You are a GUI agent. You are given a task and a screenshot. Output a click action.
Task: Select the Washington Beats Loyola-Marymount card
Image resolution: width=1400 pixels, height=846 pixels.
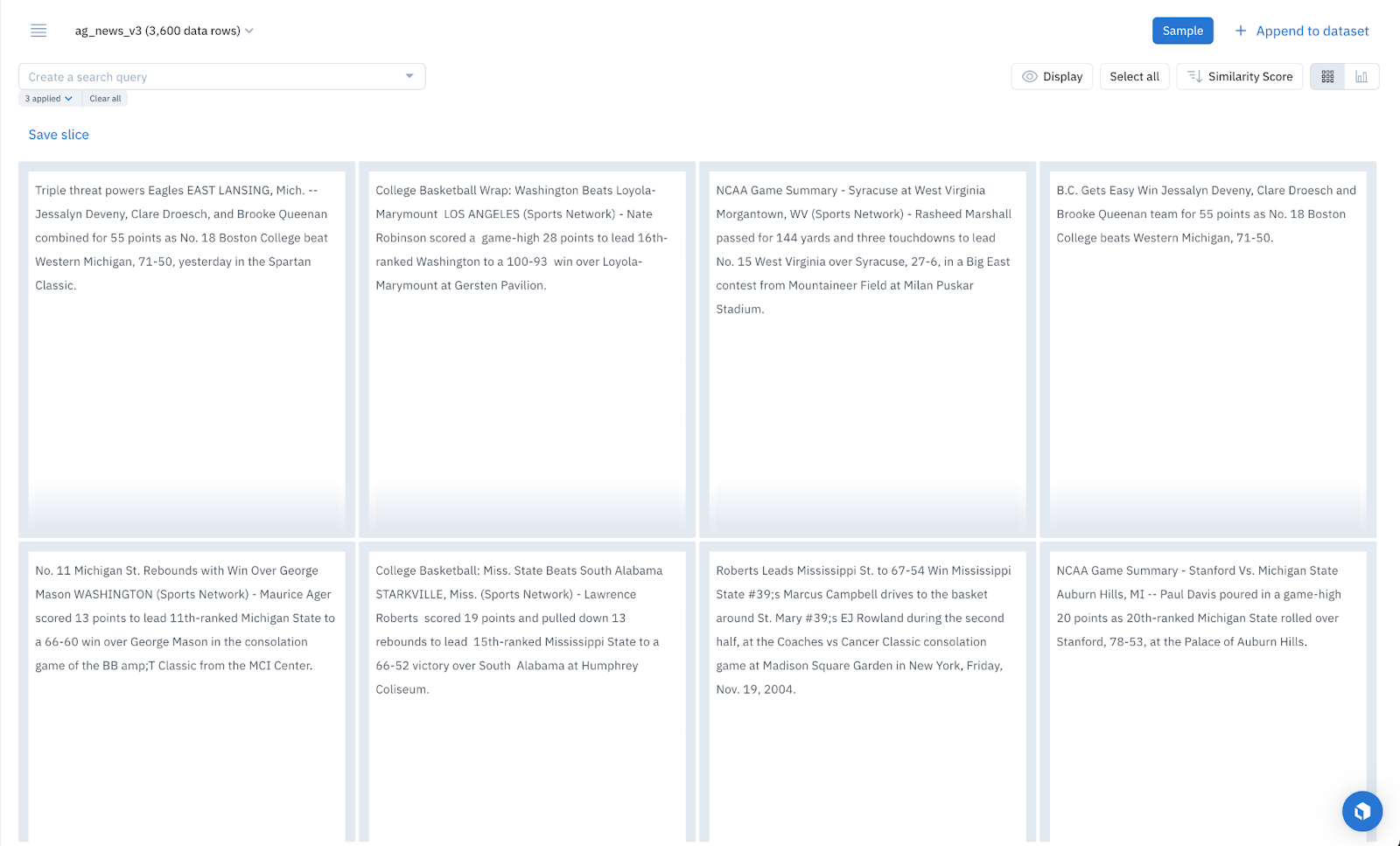(527, 349)
